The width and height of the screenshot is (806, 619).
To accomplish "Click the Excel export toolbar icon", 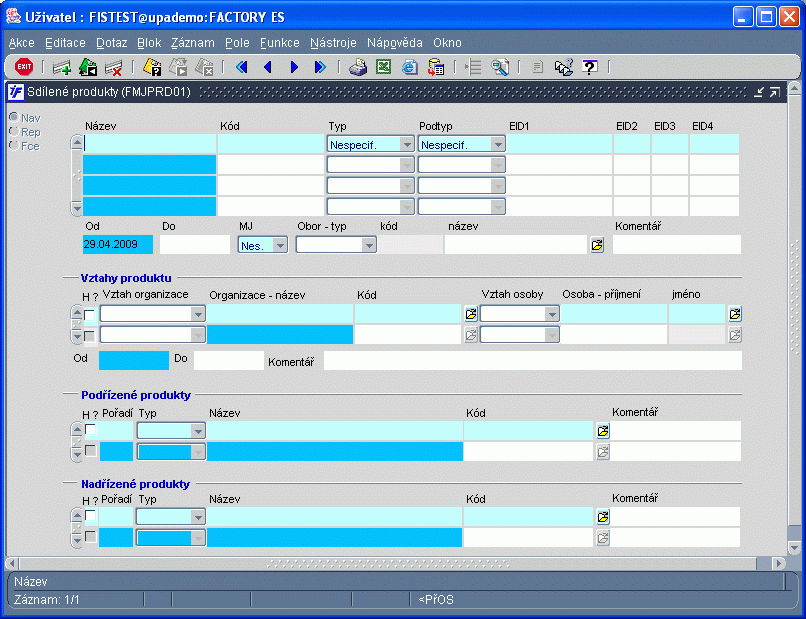I will pyautogui.click(x=383, y=67).
